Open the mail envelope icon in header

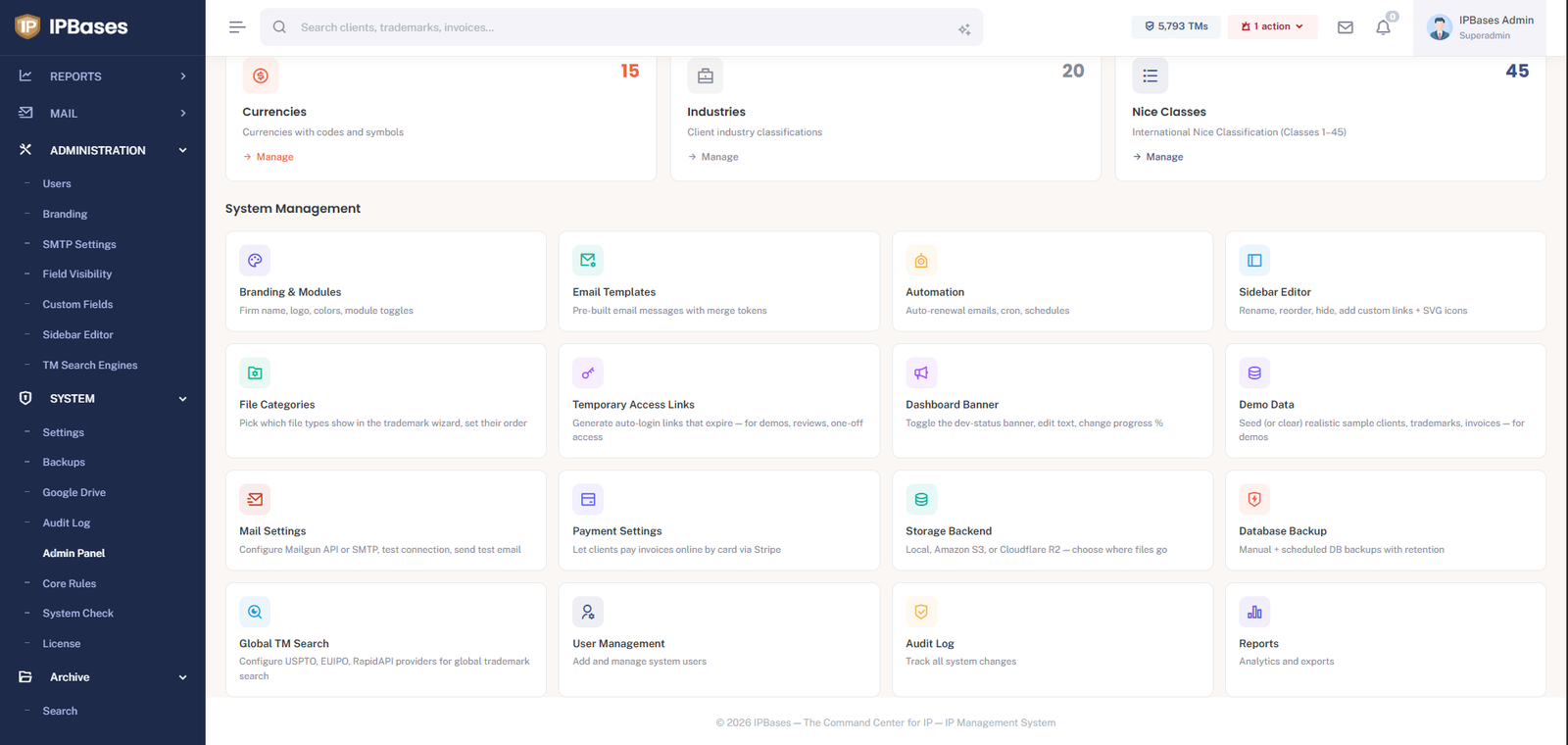pyautogui.click(x=1346, y=27)
